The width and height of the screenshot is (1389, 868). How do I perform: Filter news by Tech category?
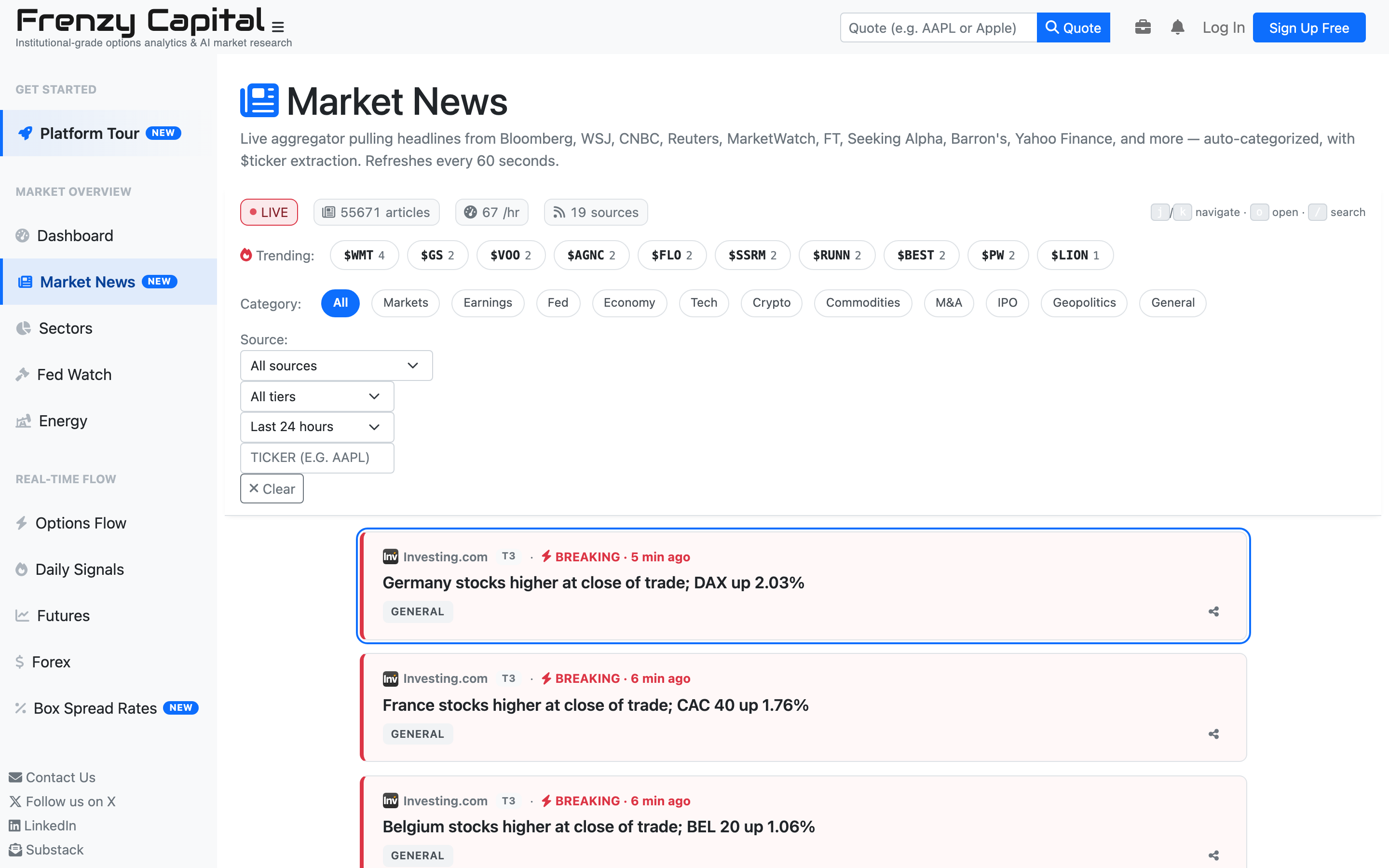coord(704,302)
